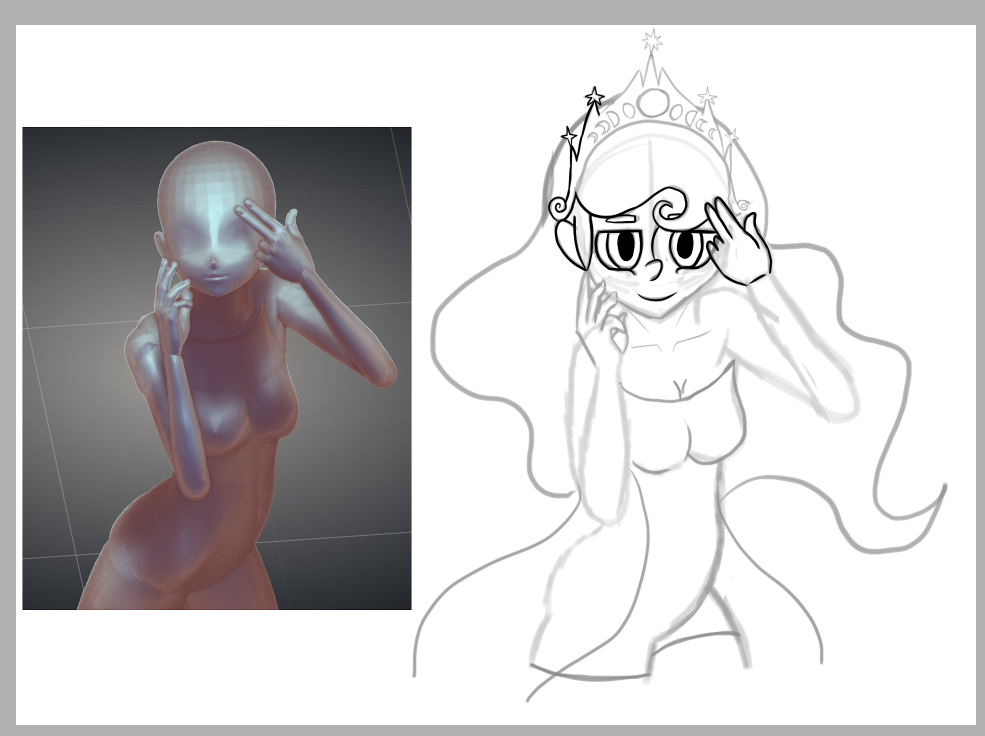The width and height of the screenshot is (985, 736).
Task: Click the sketched character's chest neckline
Action: point(674,385)
